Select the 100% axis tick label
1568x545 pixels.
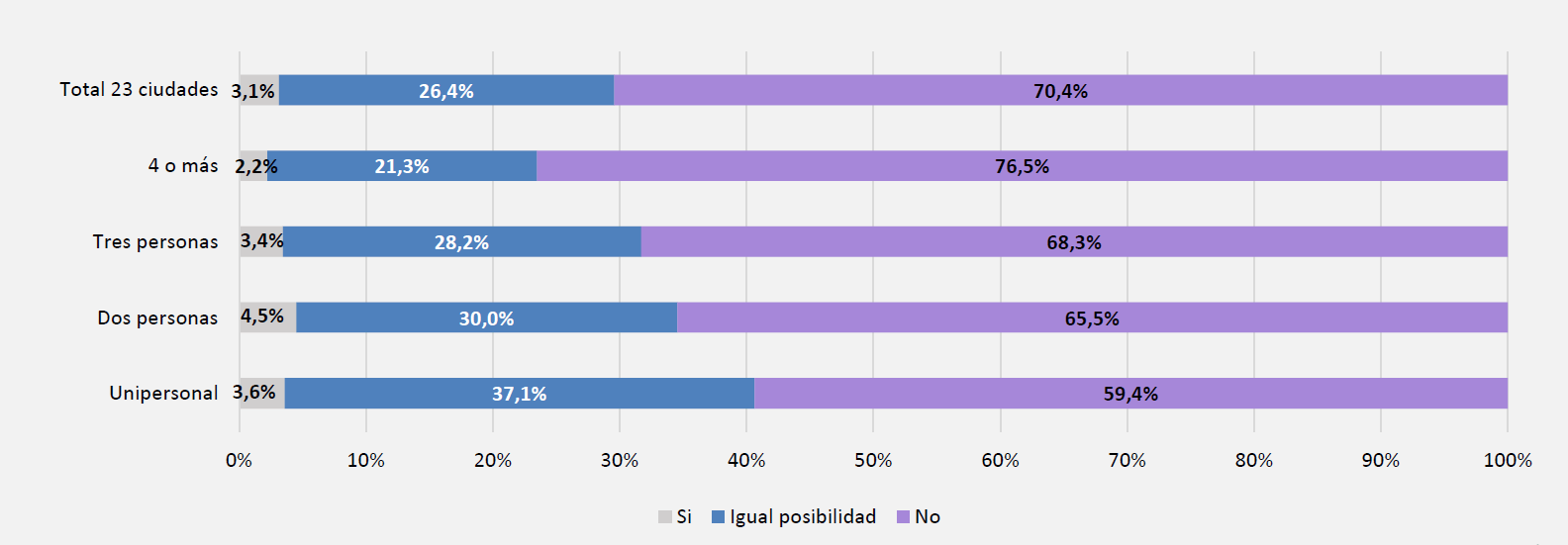click(1507, 461)
